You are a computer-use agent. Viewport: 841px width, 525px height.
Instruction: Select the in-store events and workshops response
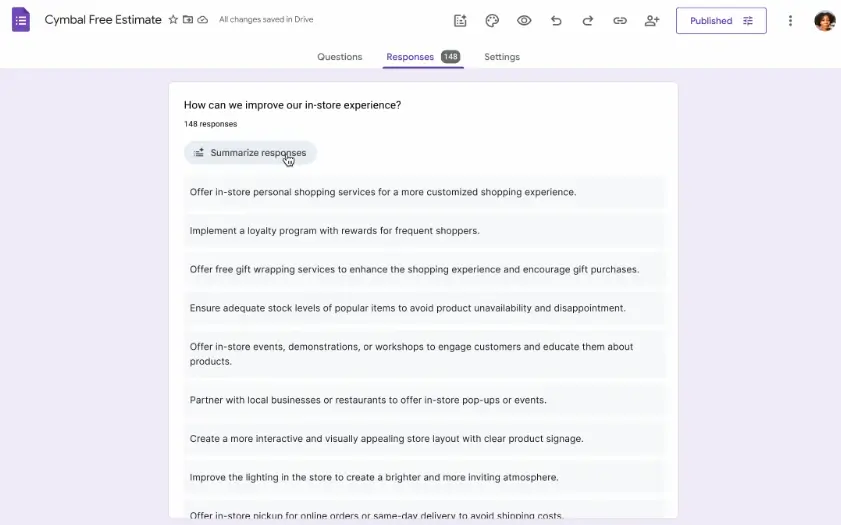coord(425,354)
